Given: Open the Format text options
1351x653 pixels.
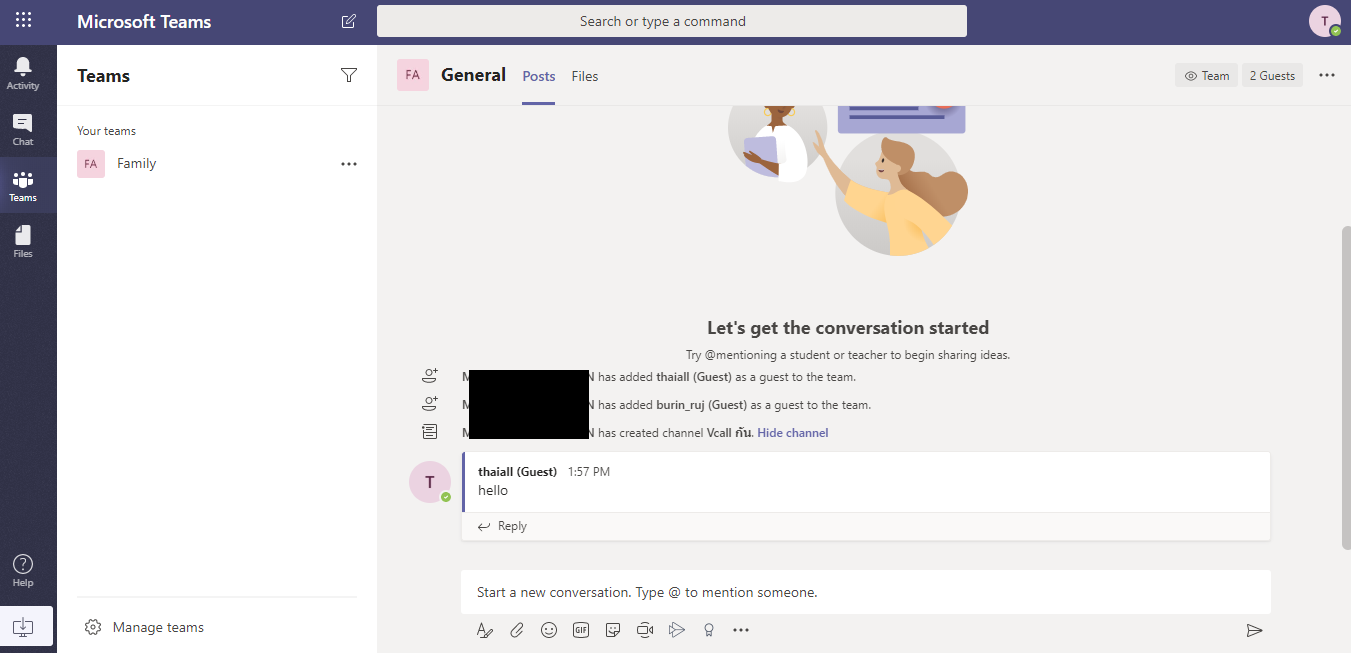Looking at the screenshot, I should pos(485,630).
